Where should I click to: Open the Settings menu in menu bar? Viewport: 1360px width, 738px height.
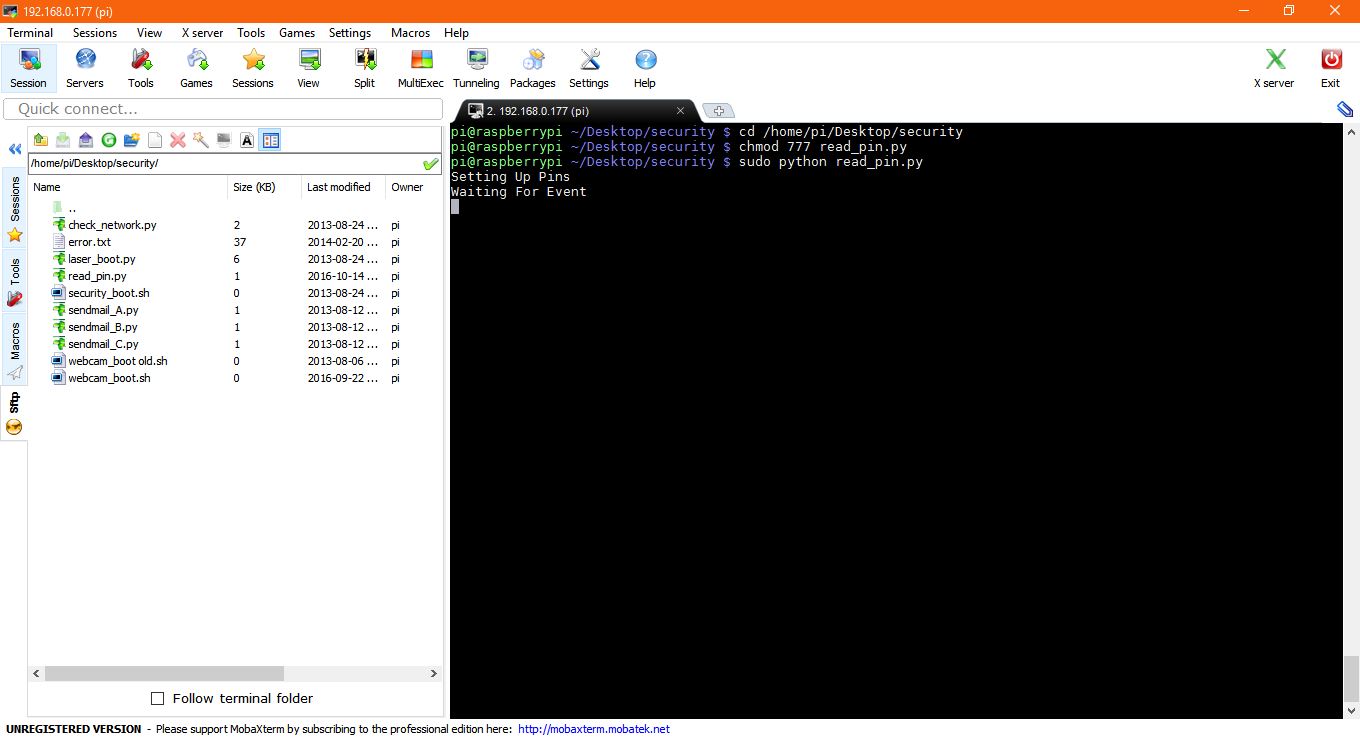(350, 33)
